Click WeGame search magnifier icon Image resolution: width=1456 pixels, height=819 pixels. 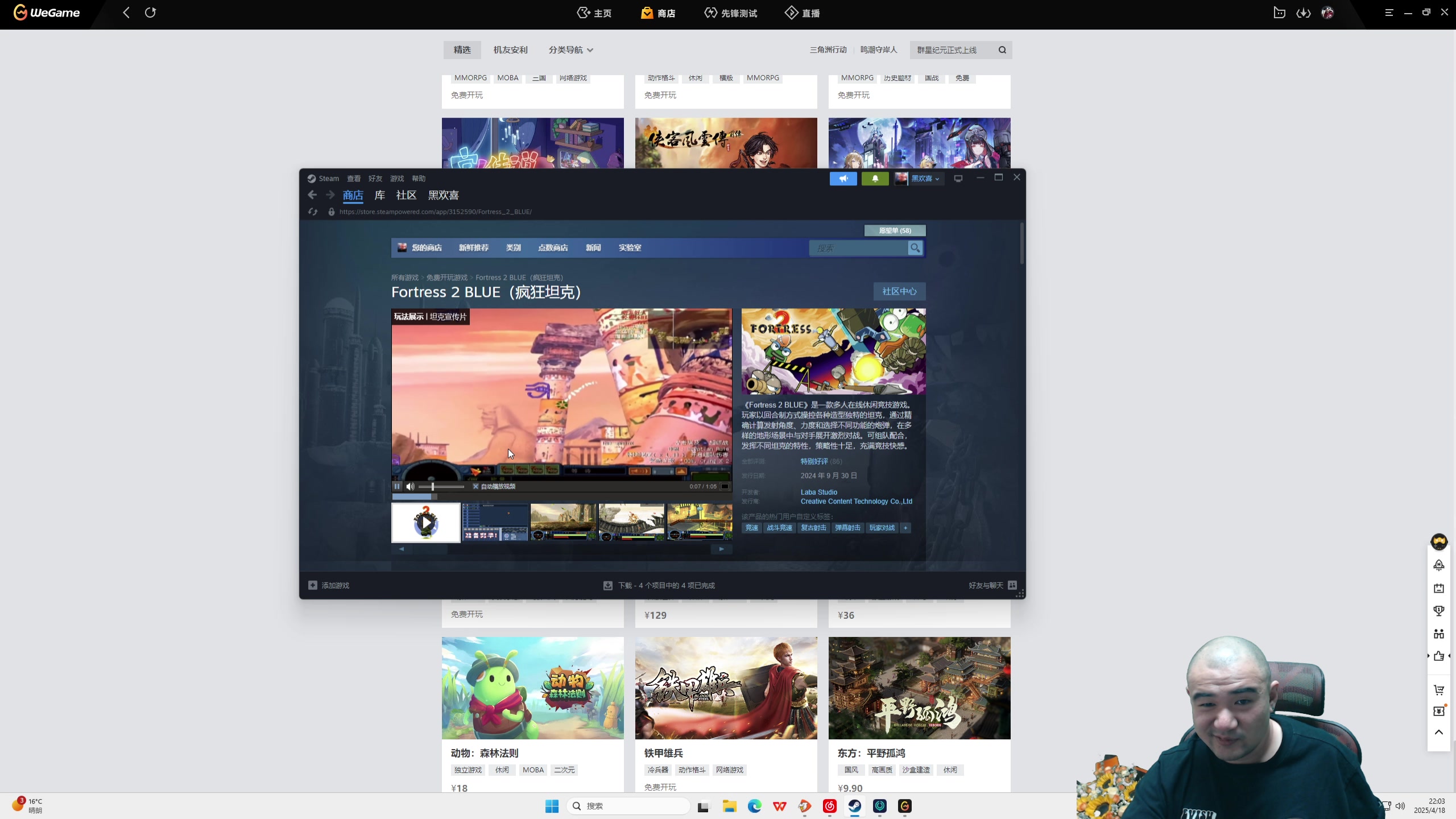(x=1002, y=50)
